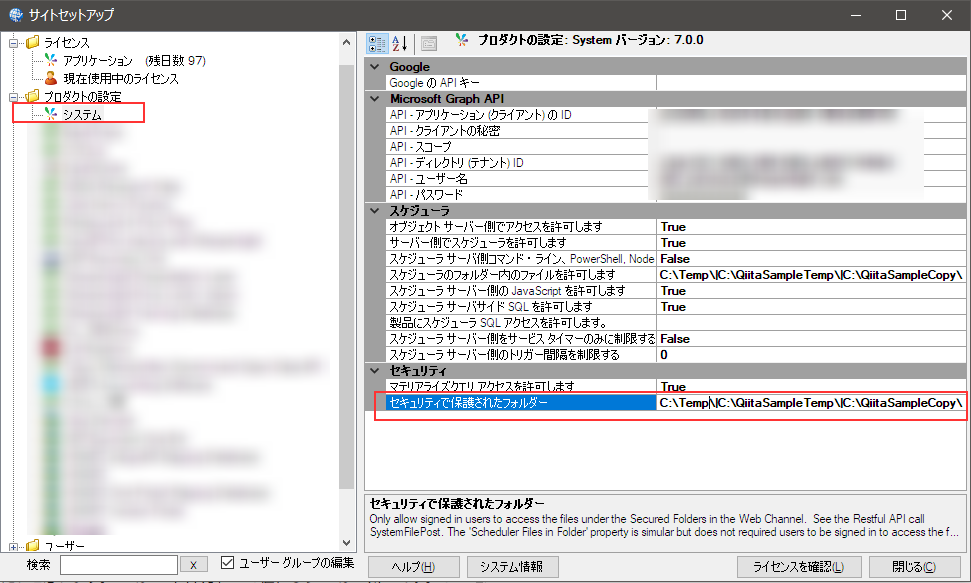
Task: Click the ライセンス folder icon in tree
Action: pyautogui.click(x=32, y=42)
